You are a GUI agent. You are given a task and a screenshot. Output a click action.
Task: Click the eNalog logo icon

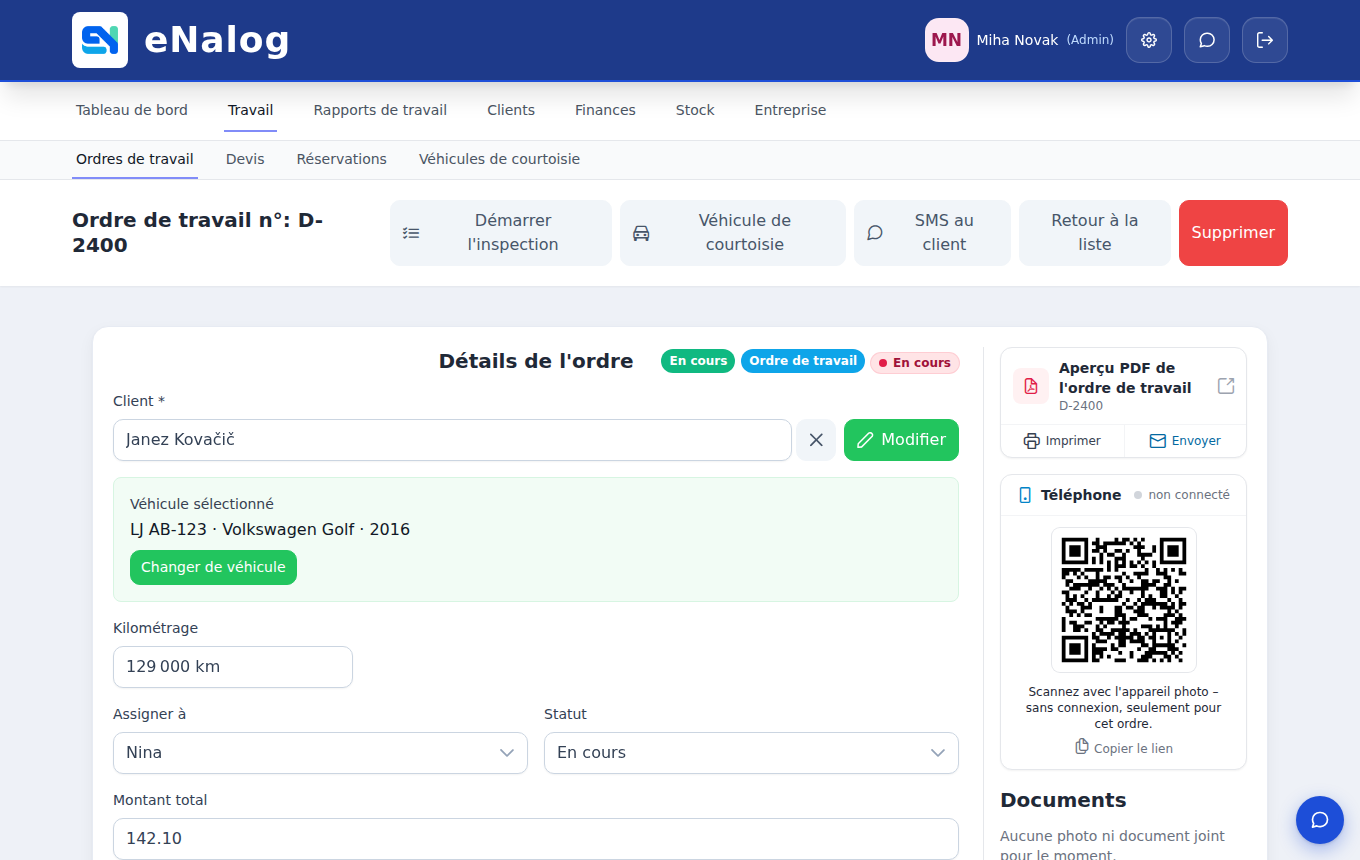click(100, 40)
